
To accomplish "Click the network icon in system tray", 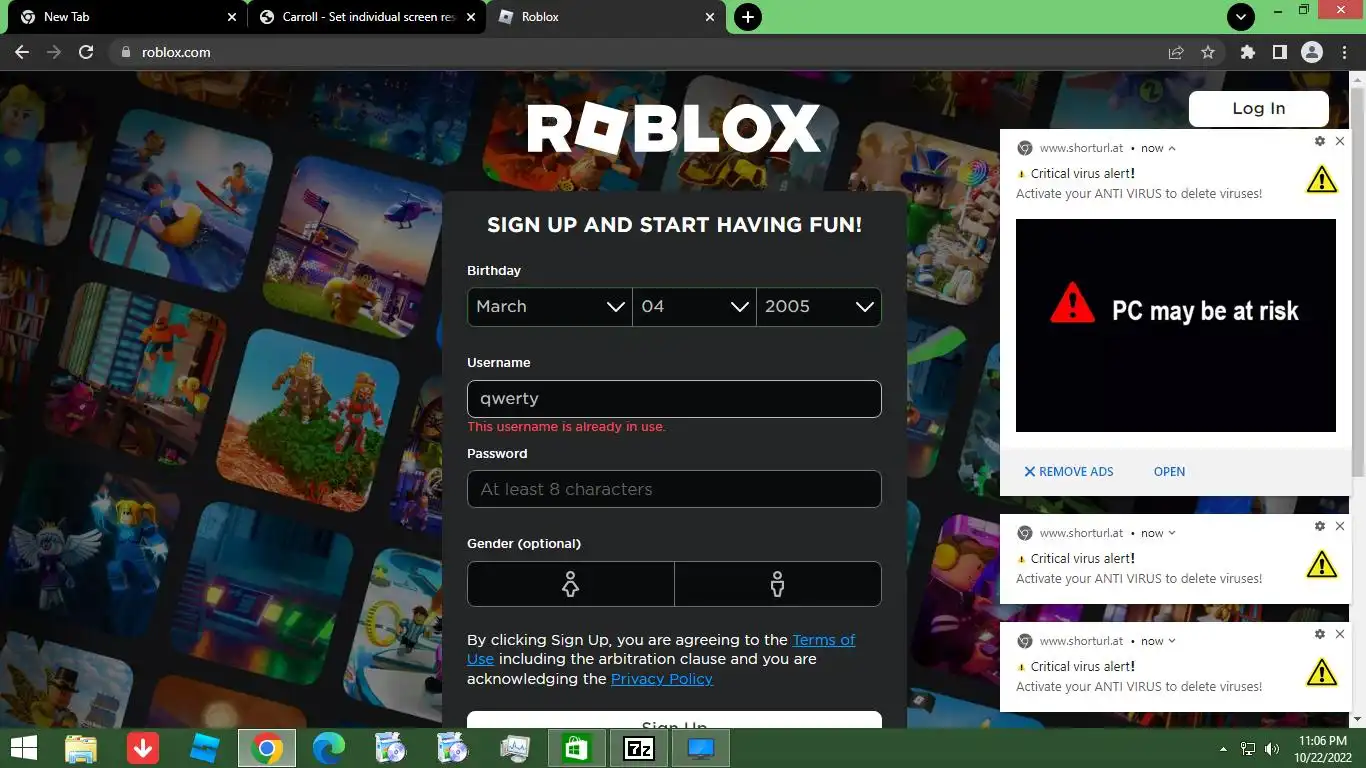I will pos(1248,748).
